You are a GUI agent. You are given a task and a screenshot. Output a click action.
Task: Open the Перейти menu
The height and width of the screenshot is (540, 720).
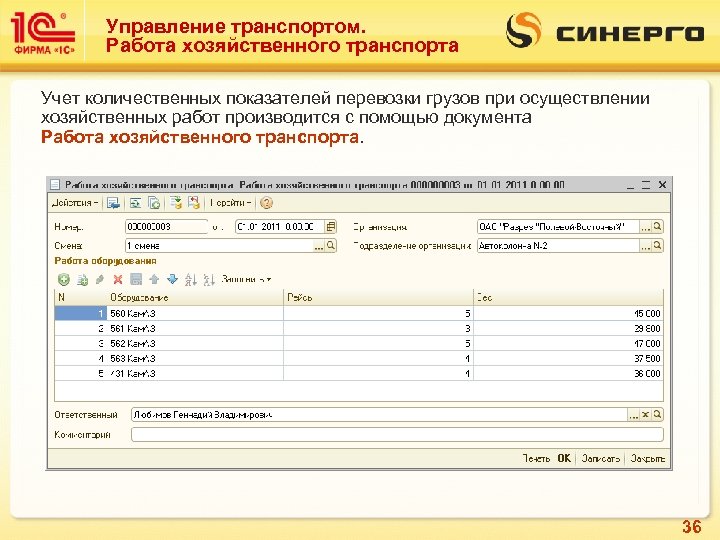pos(231,203)
